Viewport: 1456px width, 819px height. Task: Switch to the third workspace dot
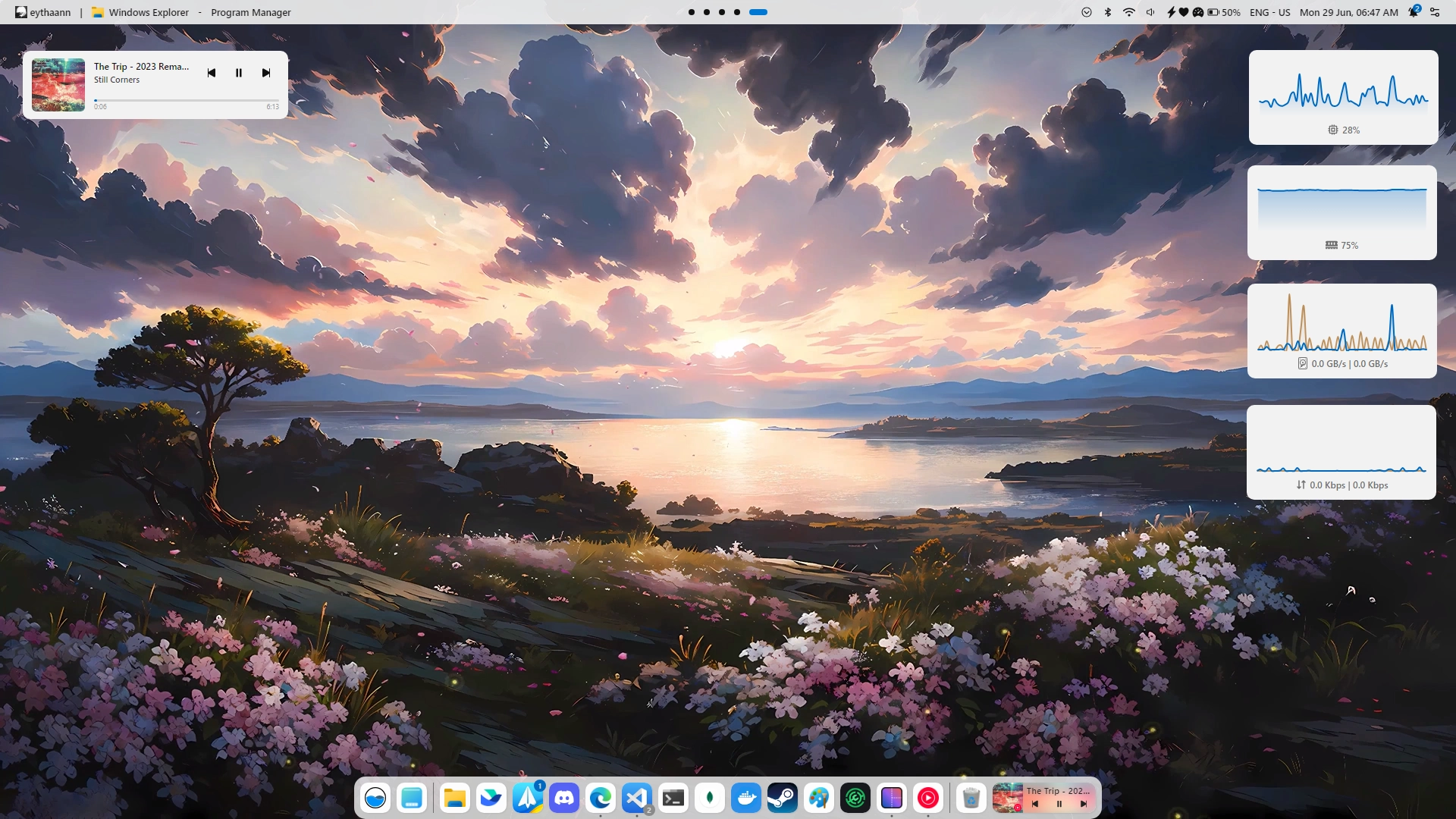(722, 12)
